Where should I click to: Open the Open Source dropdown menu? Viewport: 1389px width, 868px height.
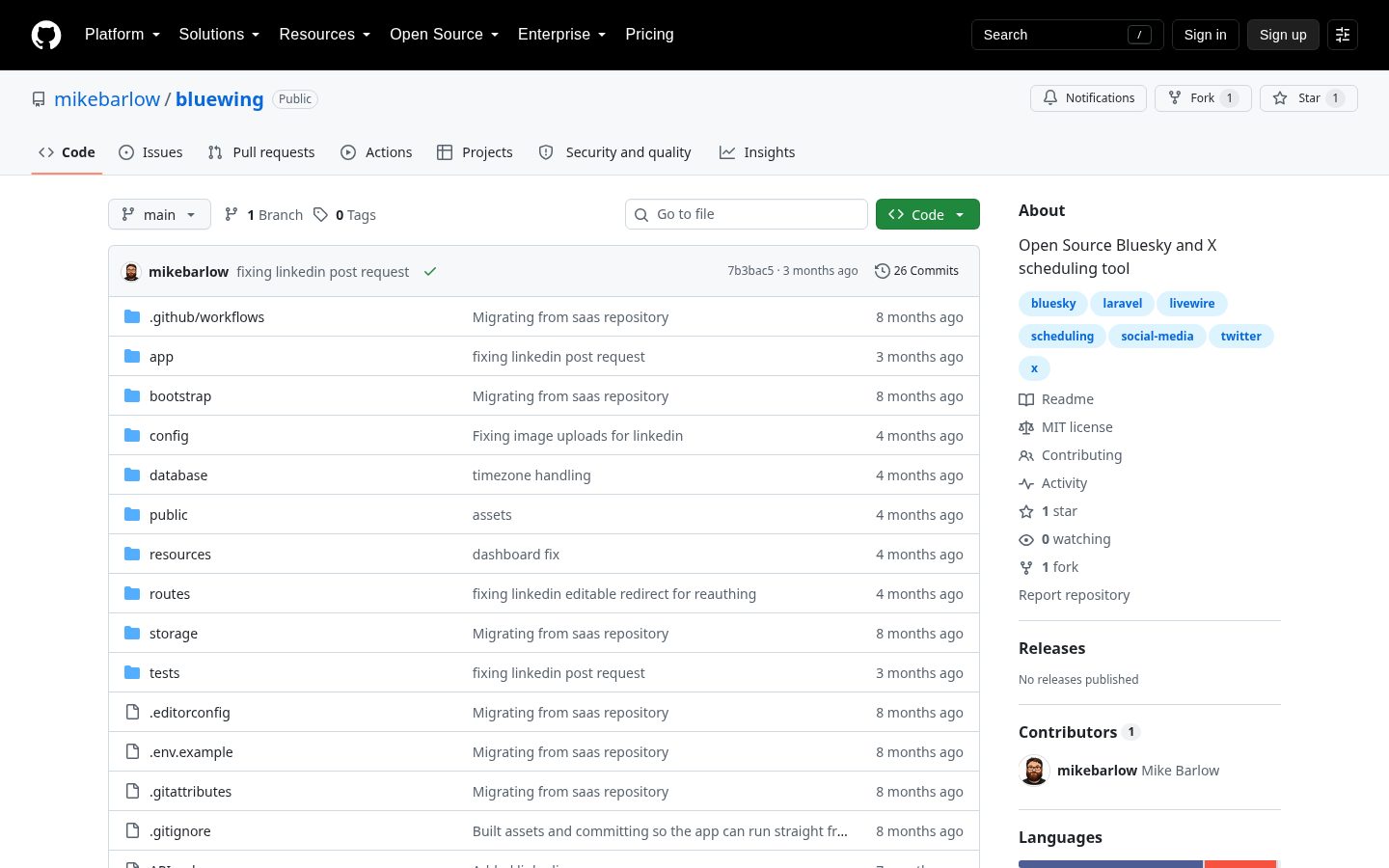(445, 35)
